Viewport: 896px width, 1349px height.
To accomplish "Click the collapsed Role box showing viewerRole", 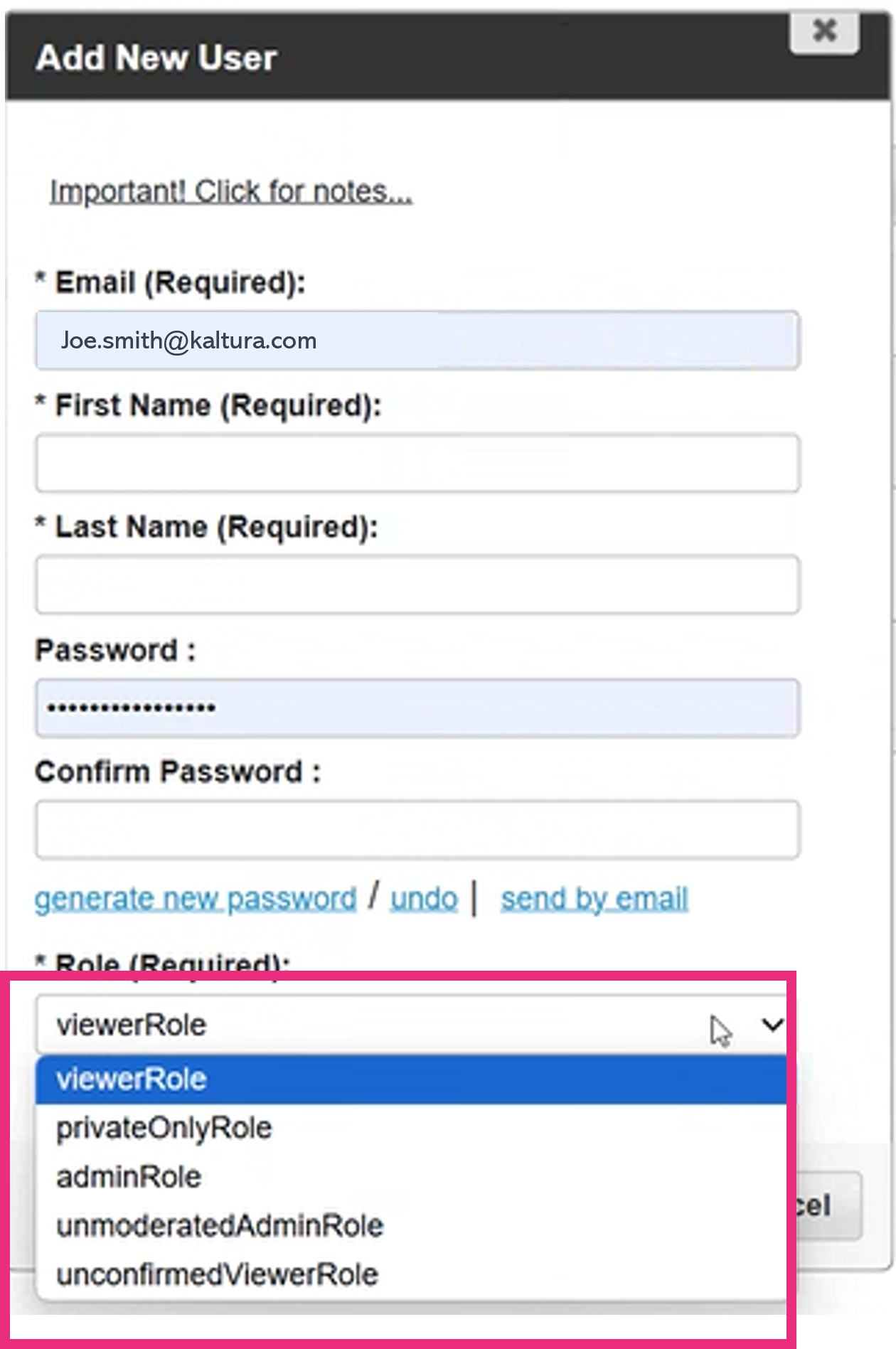I will (411, 1025).
